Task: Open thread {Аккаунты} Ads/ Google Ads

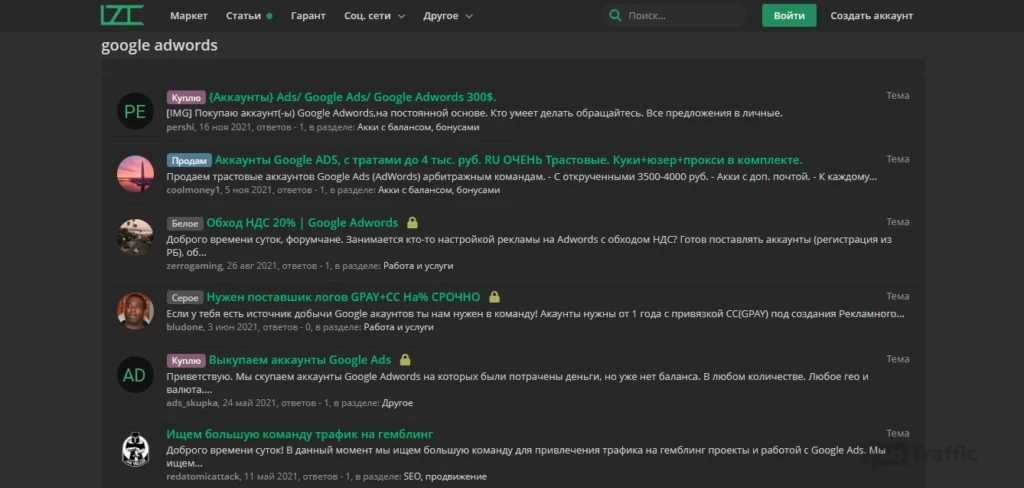Action: point(353,97)
